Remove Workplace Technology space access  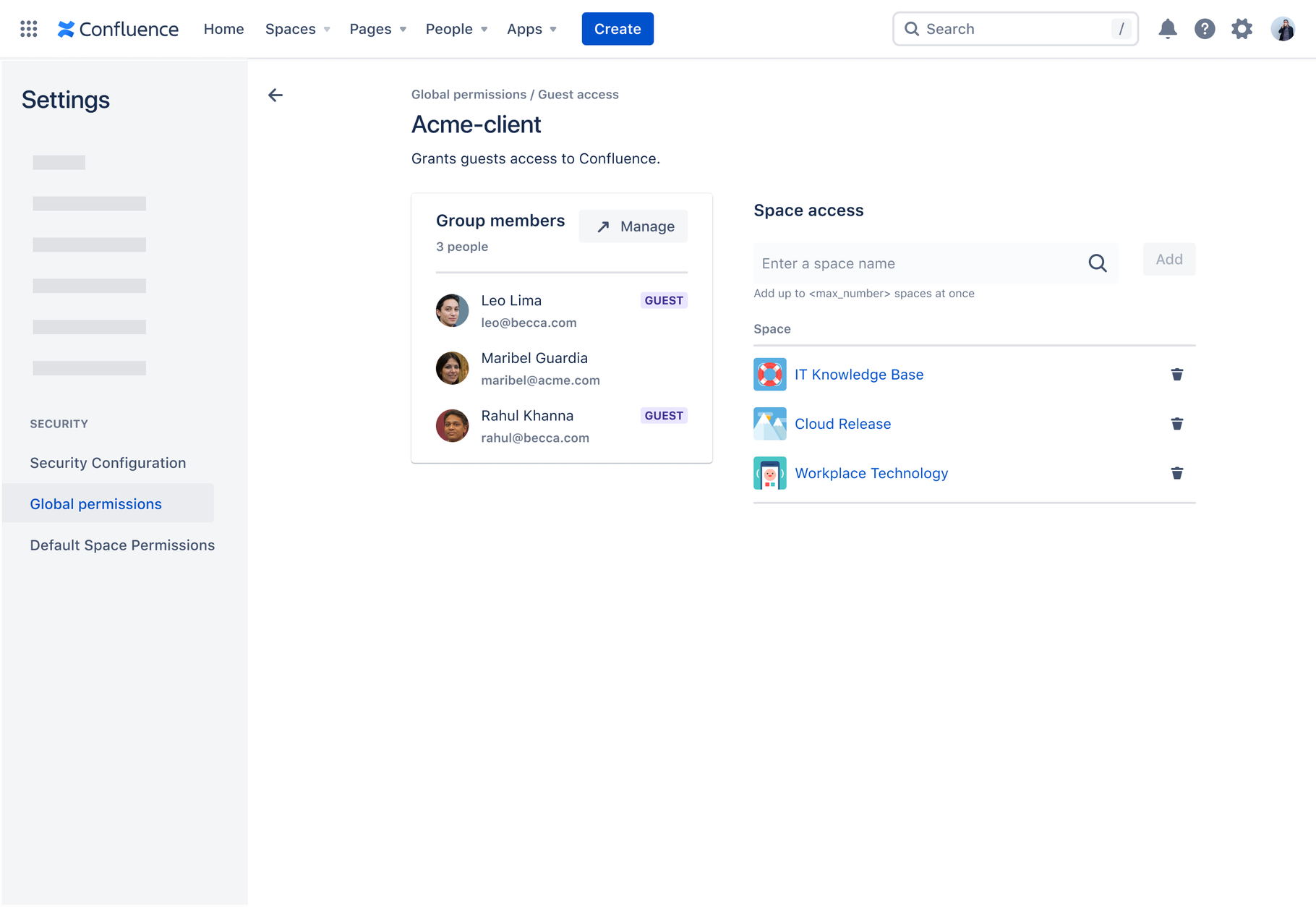pos(1177,473)
